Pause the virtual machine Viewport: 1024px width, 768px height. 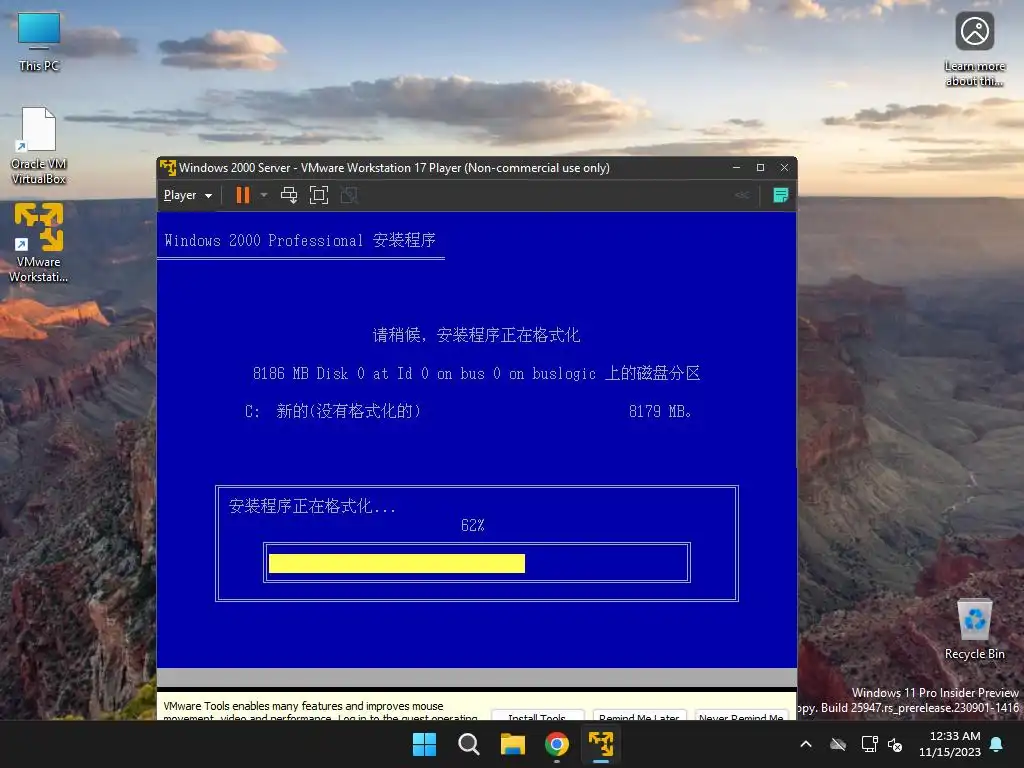pyautogui.click(x=243, y=195)
